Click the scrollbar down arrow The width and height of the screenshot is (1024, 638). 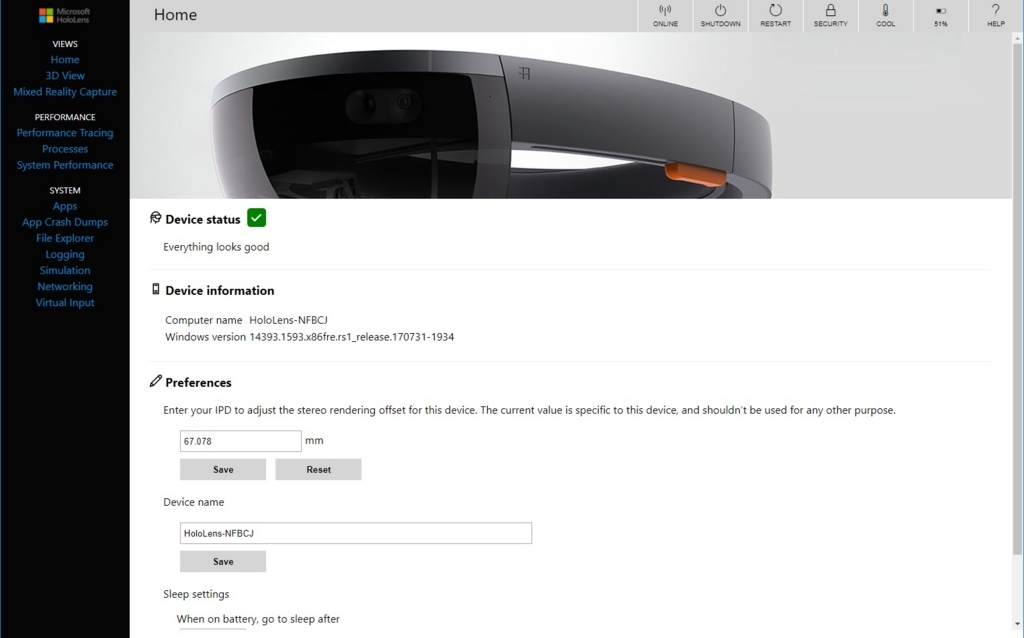coord(1017,625)
